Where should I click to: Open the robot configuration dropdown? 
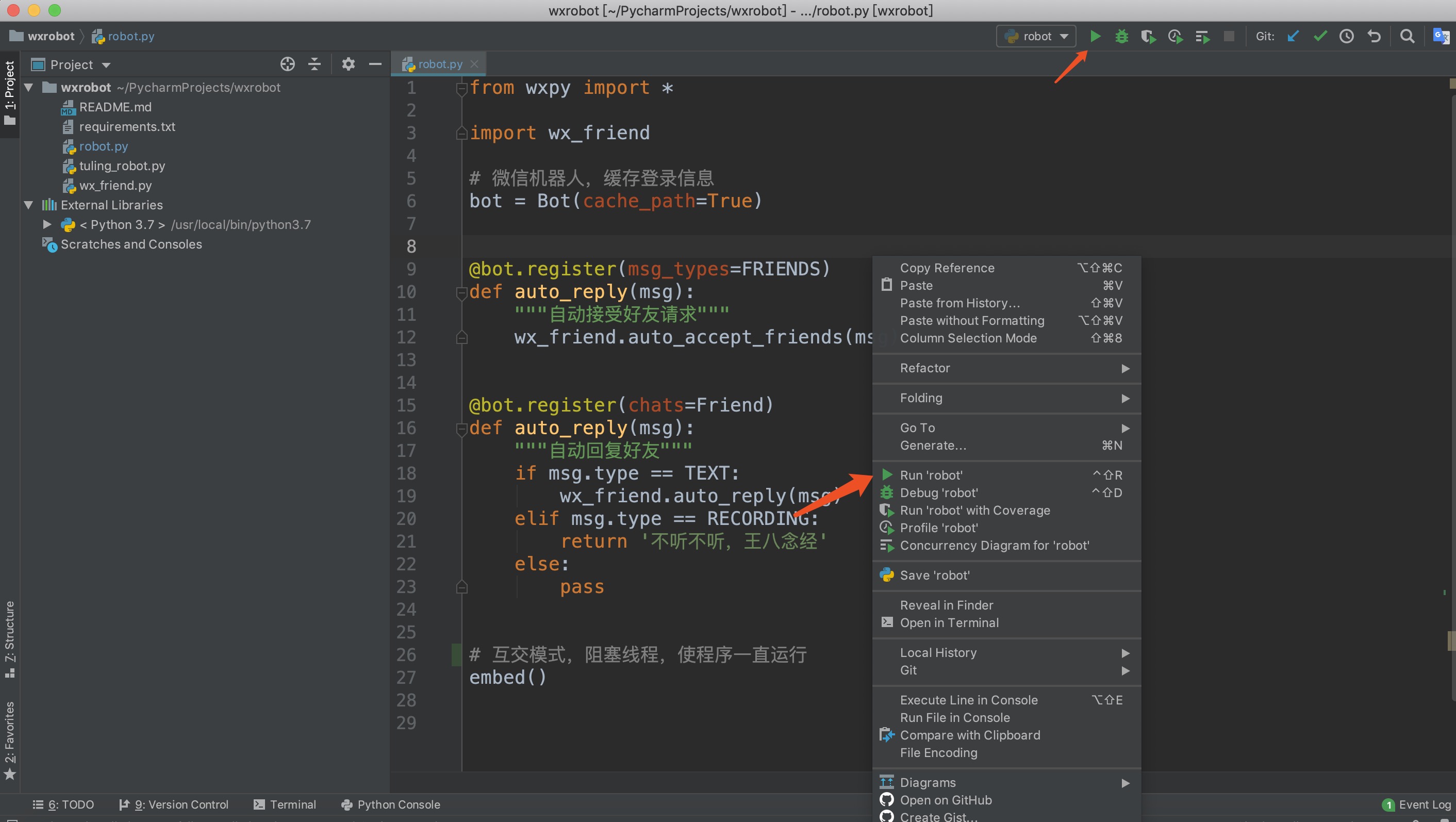click(x=1038, y=36)
